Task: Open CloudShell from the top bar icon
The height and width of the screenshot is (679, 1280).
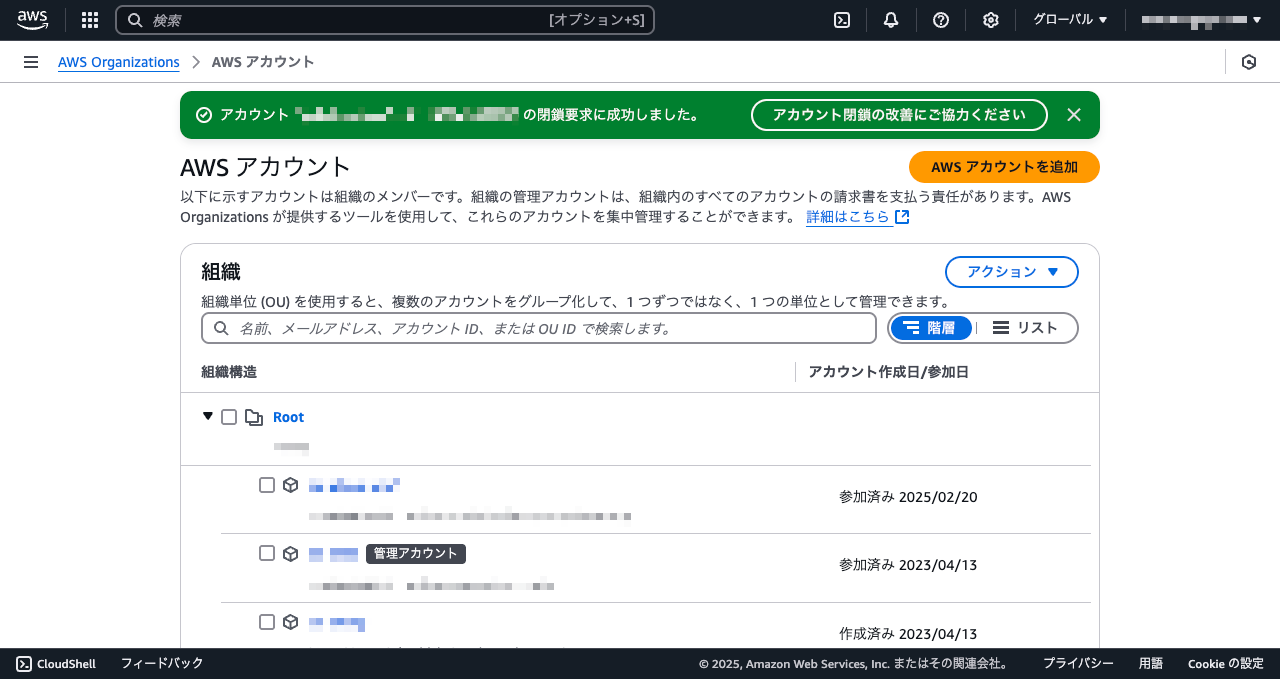Action: (842, 20)
